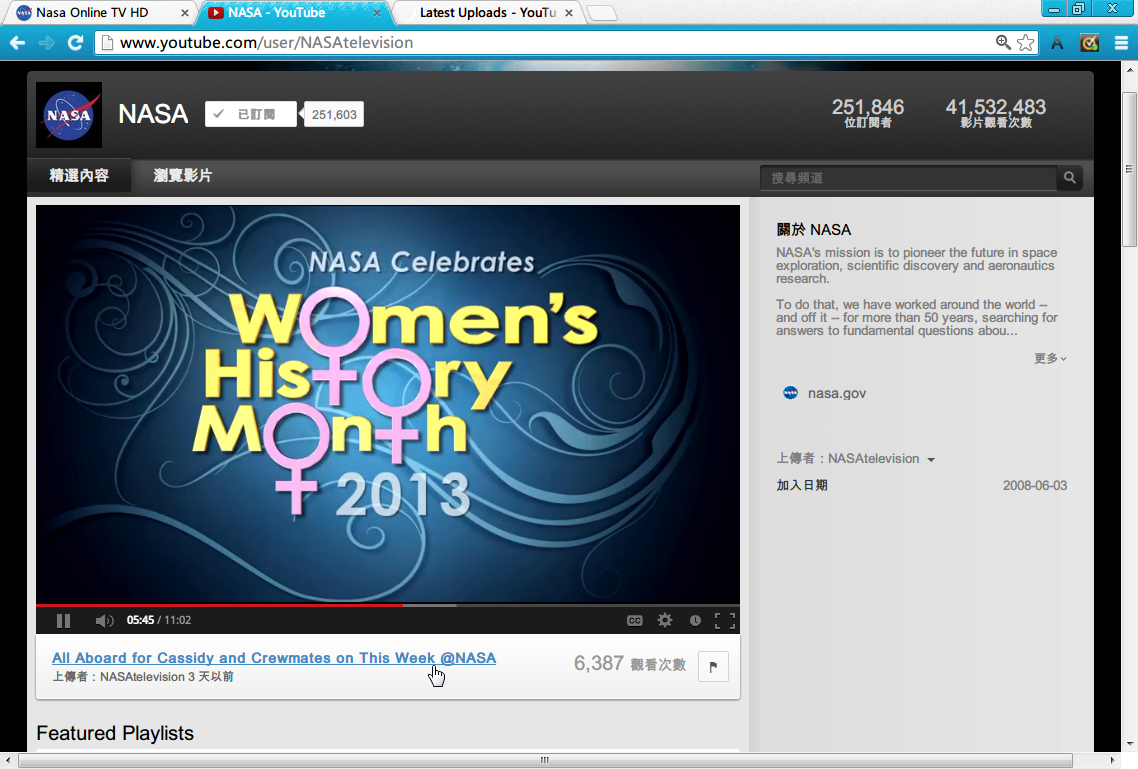The width and height of the screenshot is (1138, 769).
Task: Click the channel search magnifier icon
Action: (1070, 178)
